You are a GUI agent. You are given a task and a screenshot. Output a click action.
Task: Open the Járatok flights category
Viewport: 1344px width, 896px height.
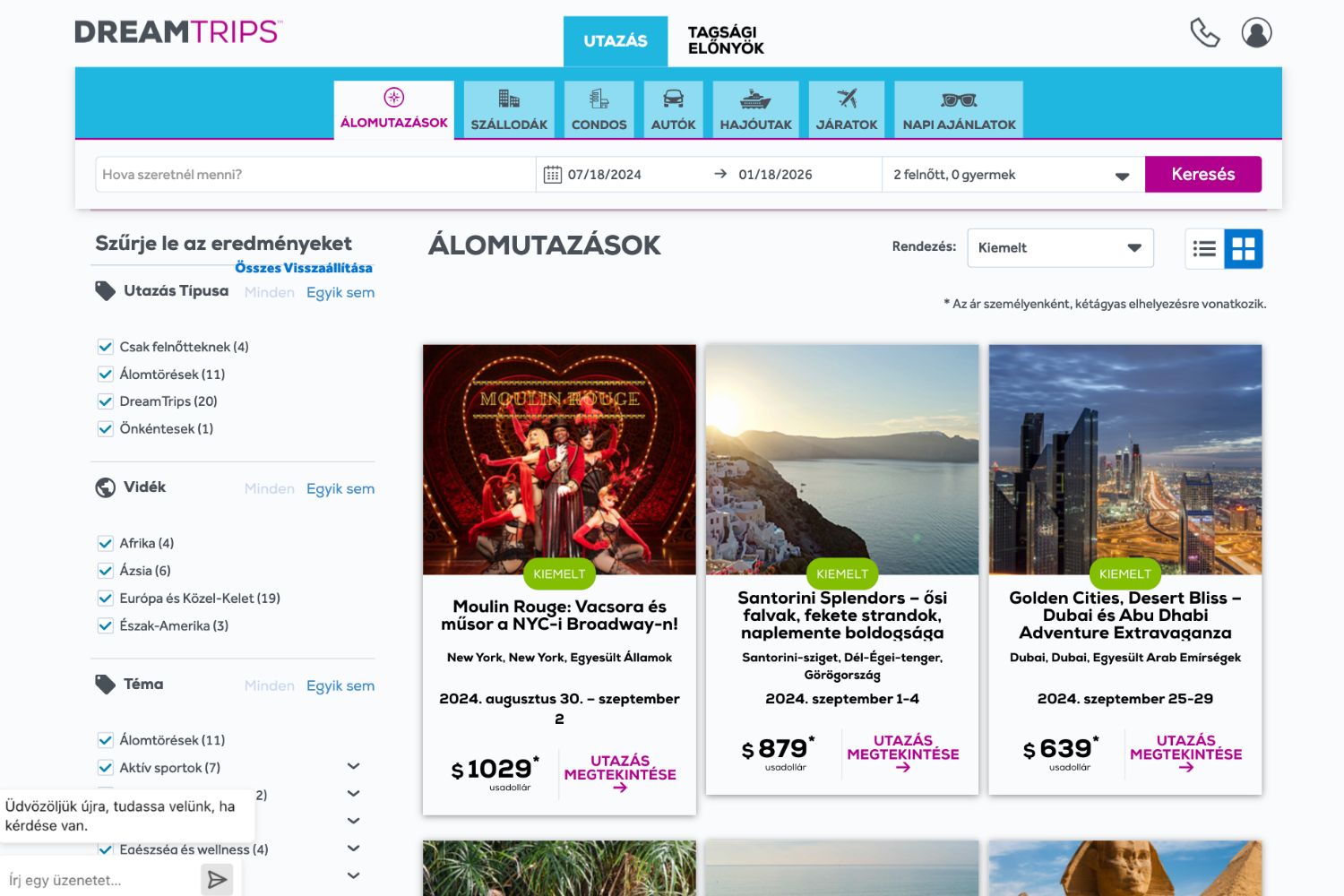pos(846,109)
